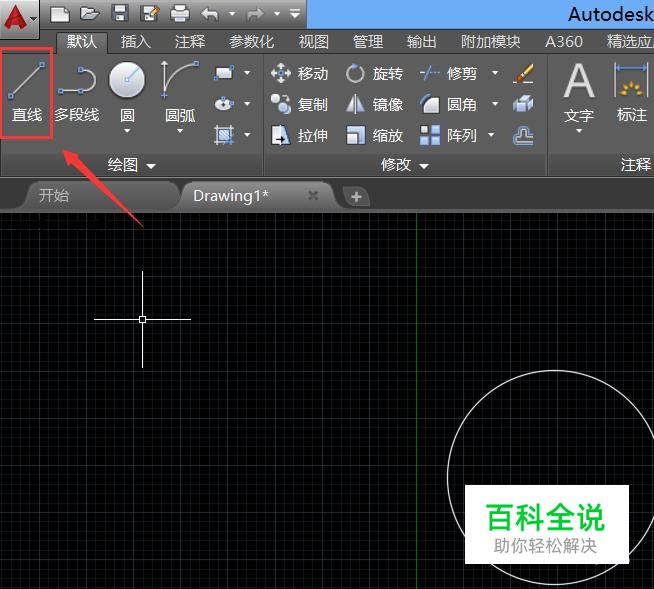The image size is (654, 589).
Task: Open the 圆 (Circle) dropdown arrow
Action: tap(127, 131)
